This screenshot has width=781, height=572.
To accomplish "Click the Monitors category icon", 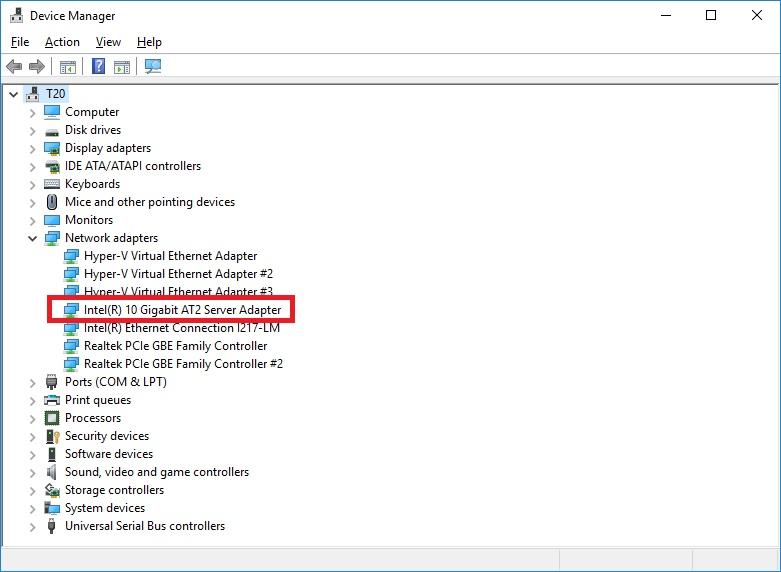I will pos(52,220).
